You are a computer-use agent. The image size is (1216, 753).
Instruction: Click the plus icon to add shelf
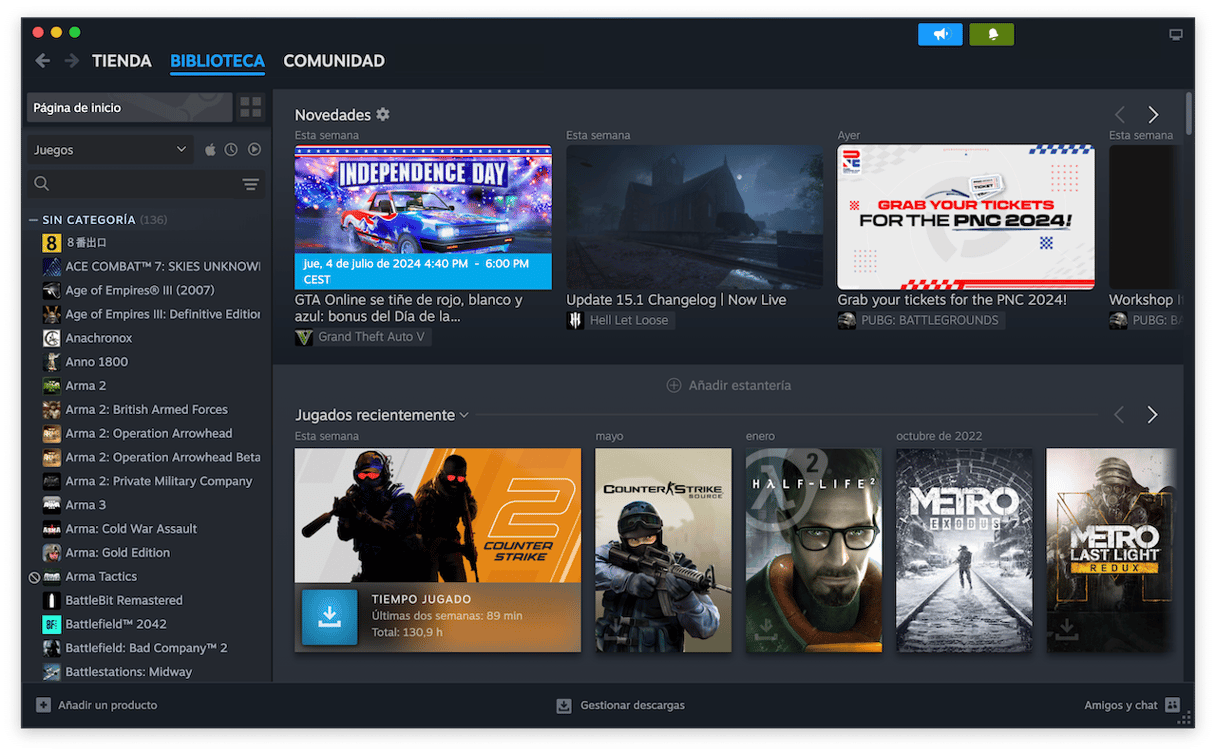pos(674,385)
